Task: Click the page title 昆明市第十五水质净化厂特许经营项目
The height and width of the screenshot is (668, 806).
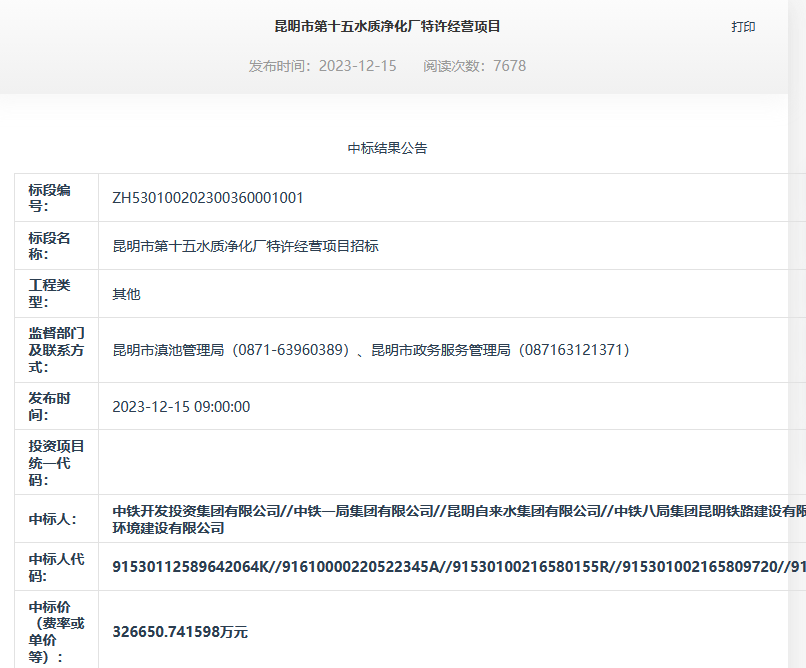Action: point(387,26)
